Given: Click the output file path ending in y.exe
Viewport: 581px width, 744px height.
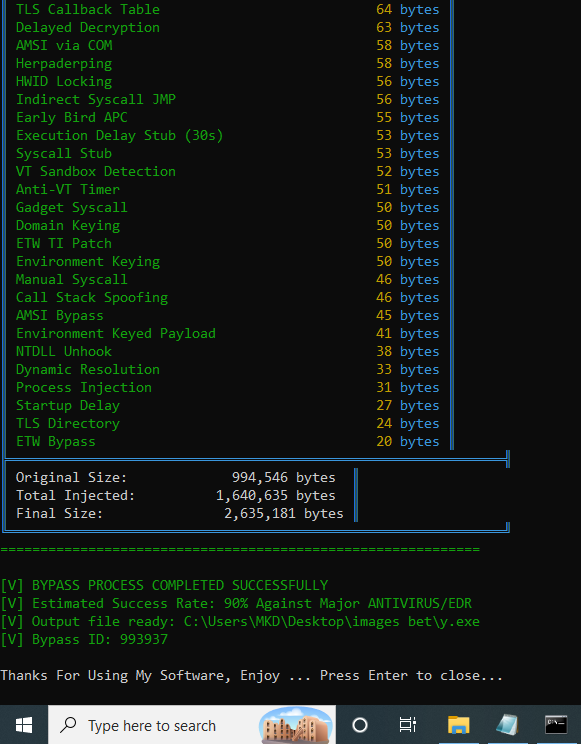Looking at the screenshot, I should pos(331,622).
